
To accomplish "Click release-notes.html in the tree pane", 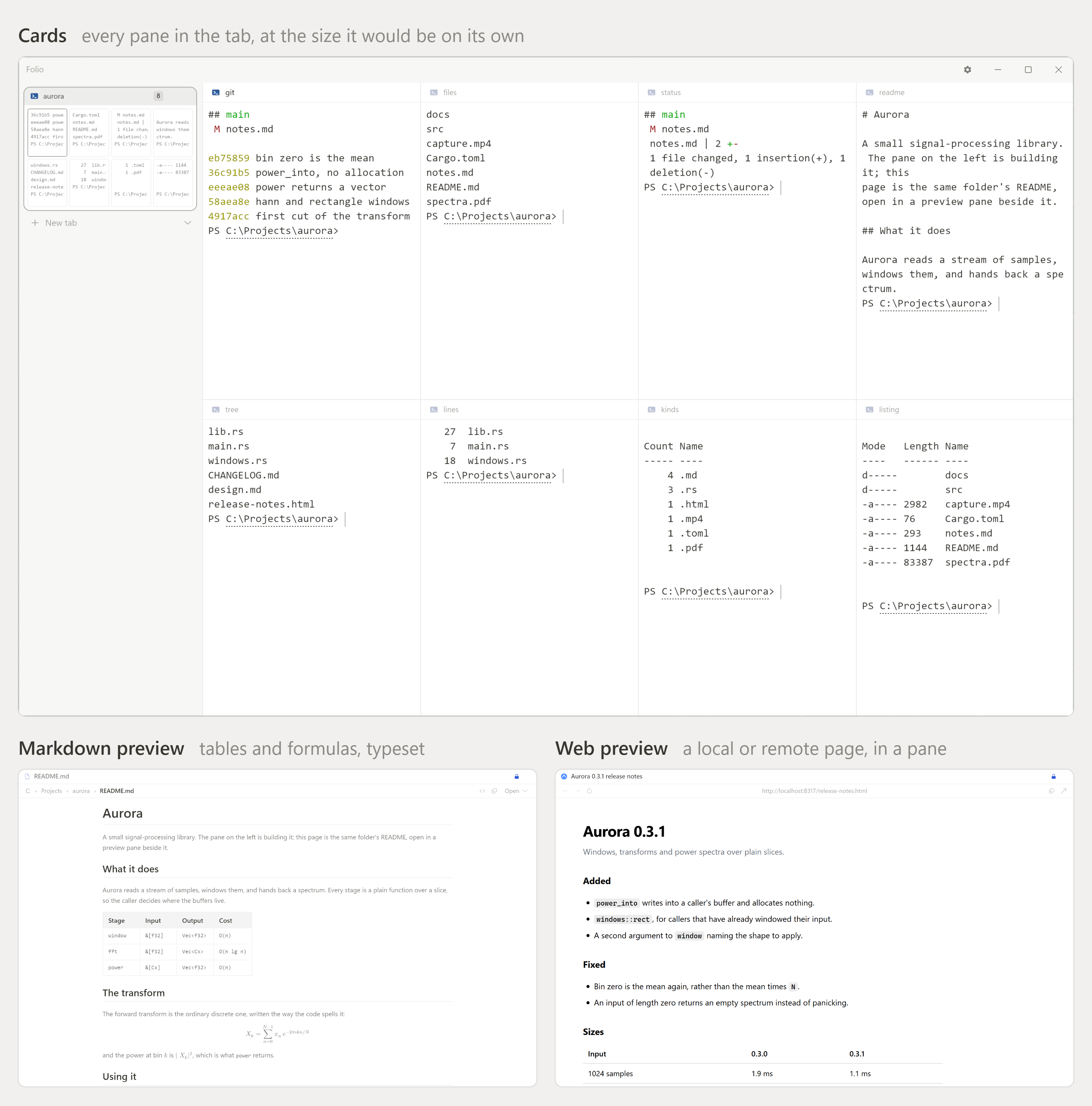I will coord(261,504).
